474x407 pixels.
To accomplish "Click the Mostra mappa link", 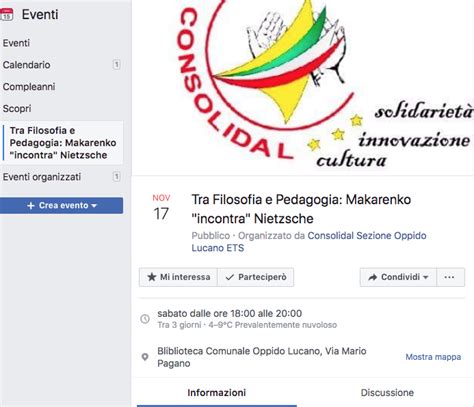I will coord(433,357).
